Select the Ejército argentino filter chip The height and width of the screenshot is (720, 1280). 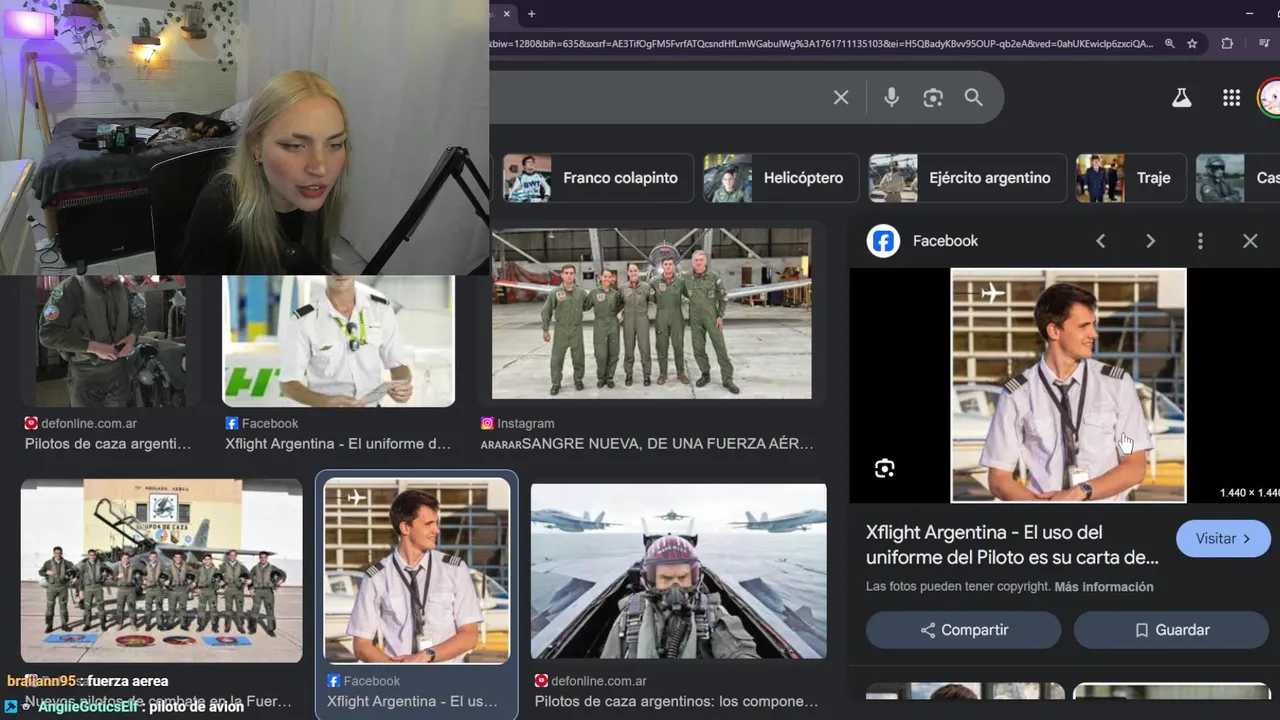pos(967,178)
